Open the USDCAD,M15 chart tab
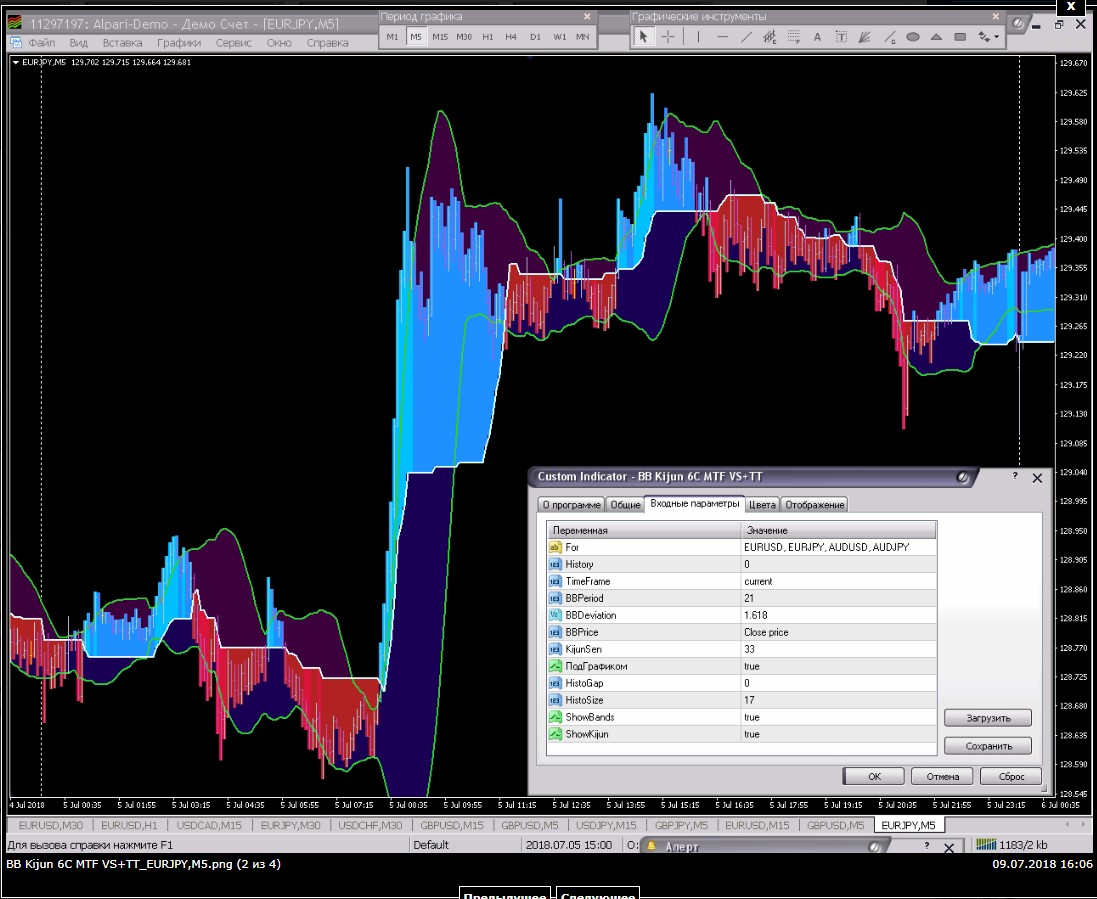The image size is (1097, 899). click(209, 826)
